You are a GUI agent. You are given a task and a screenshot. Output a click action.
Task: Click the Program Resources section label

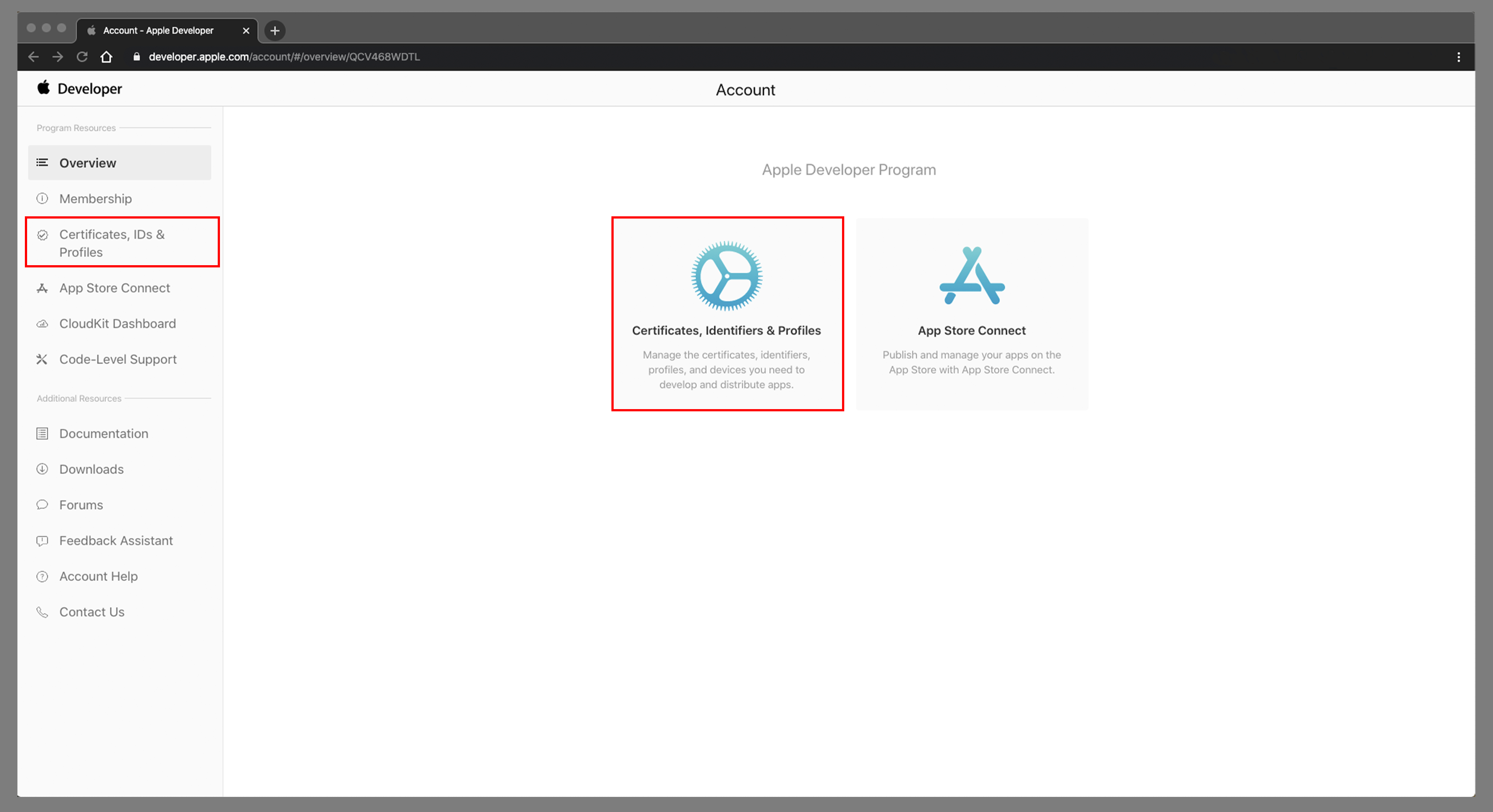[x=76, y=128]
